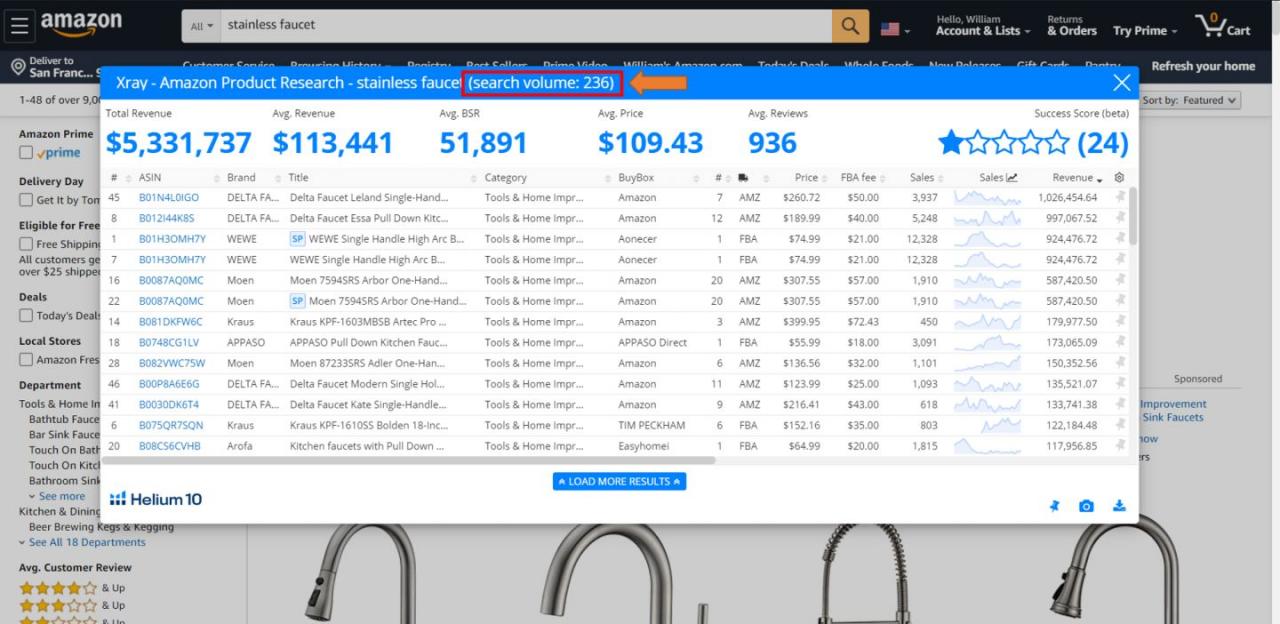Click the Success Score star rating
The height and width of the screenshot is (624, 1280).
point(1003,143)
